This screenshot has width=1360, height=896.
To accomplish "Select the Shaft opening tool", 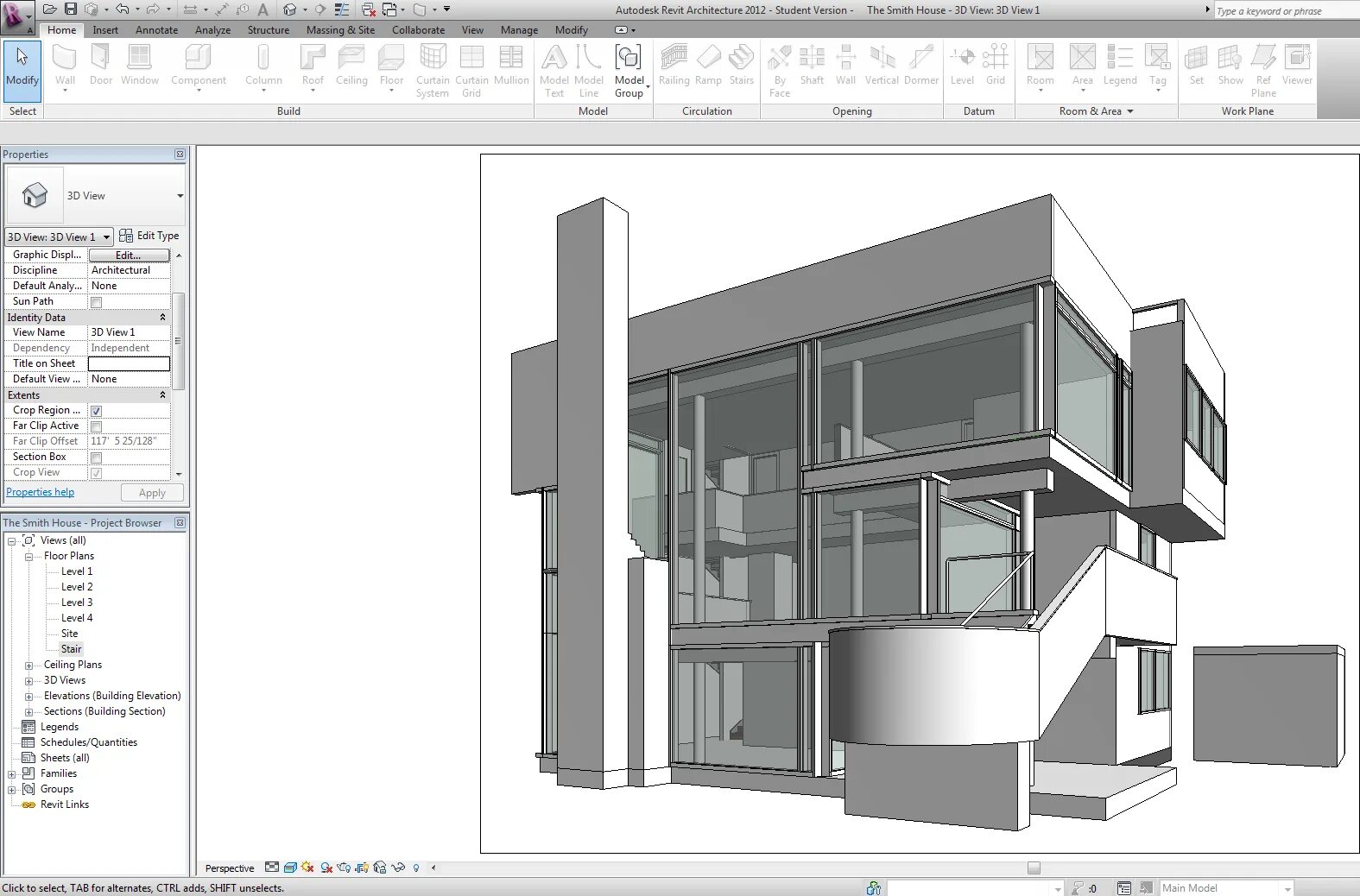I will (x=812, y=66).
